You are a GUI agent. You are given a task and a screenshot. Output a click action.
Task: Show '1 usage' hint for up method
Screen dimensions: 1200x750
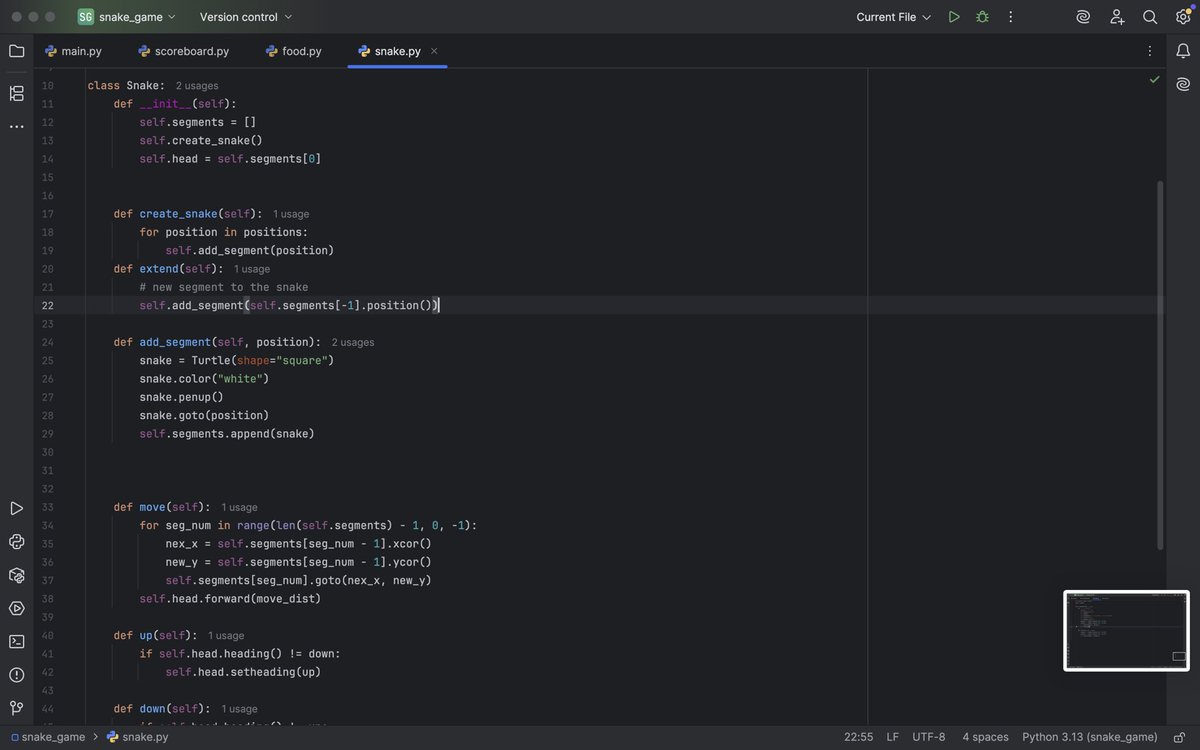(226, 635)
